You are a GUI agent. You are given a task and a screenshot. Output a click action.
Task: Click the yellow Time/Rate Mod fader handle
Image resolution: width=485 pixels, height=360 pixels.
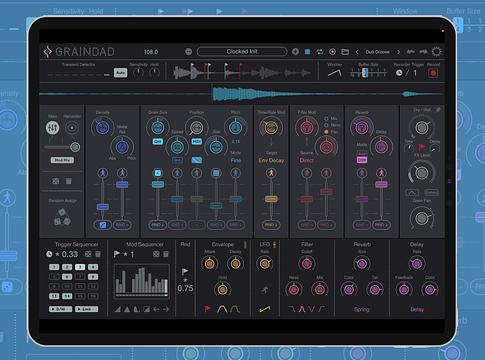pos(271,199)
